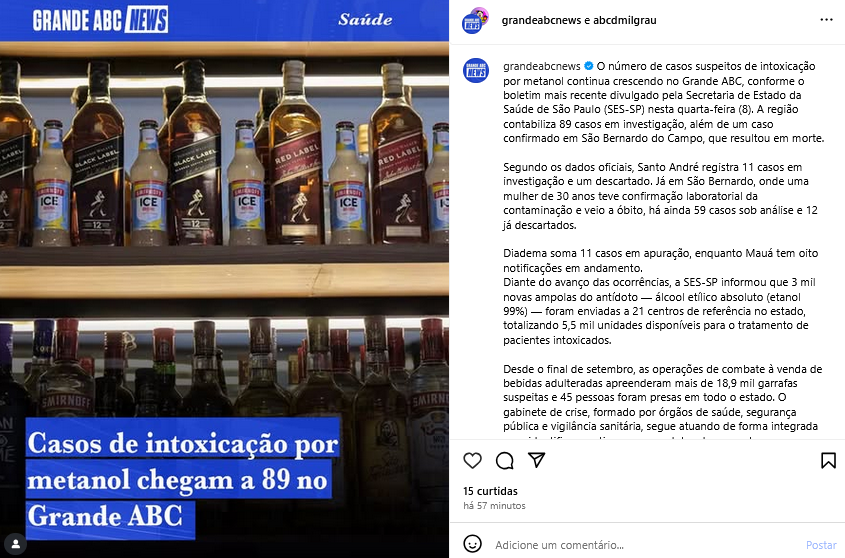Screen dimensions: 845x558
Task: Focus the 'Adicione um comentário...' field
Action: tap(647, 545)
